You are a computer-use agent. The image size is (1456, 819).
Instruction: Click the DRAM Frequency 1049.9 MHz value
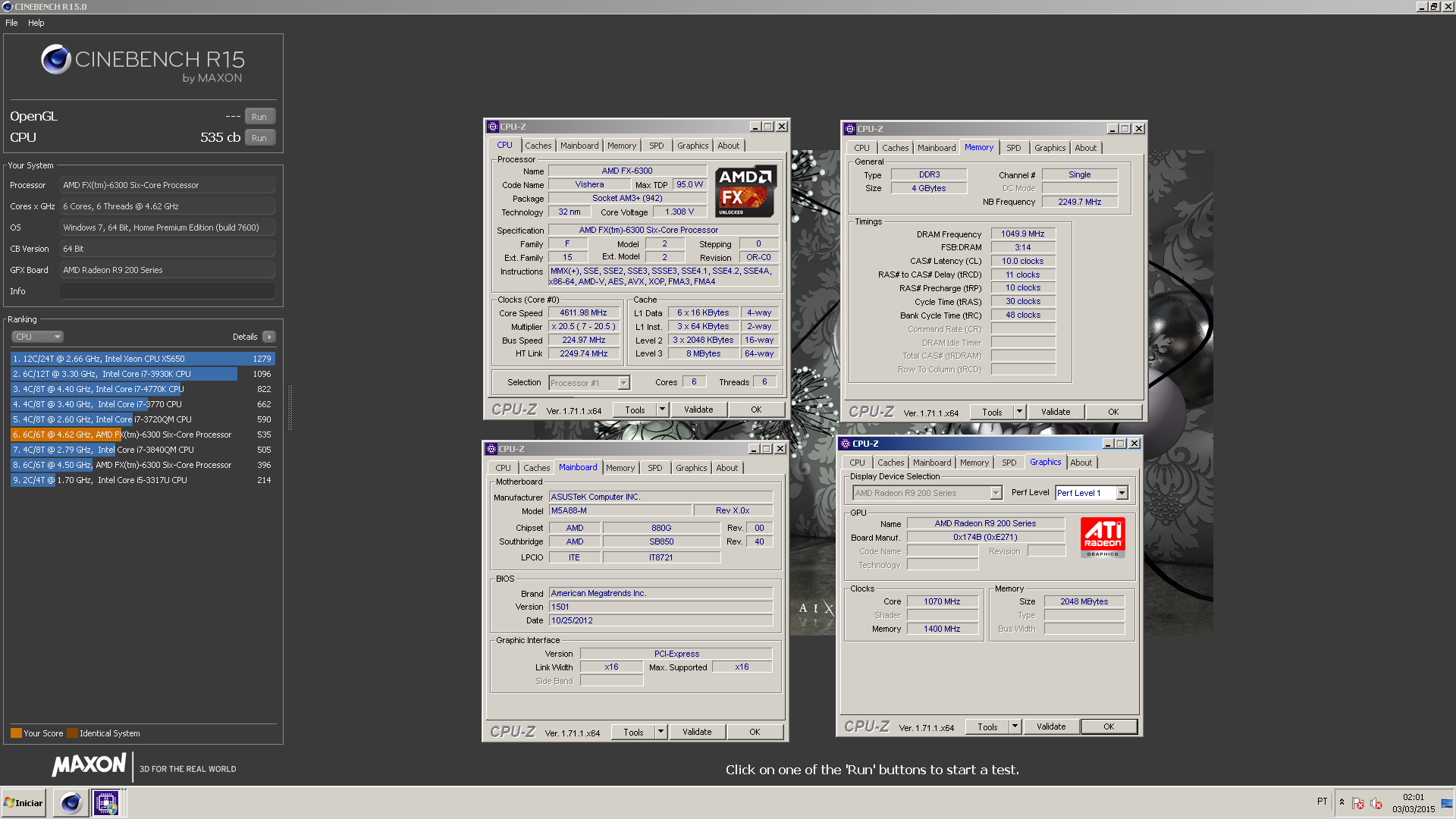pyautogui.click(x=1022, y=234)
